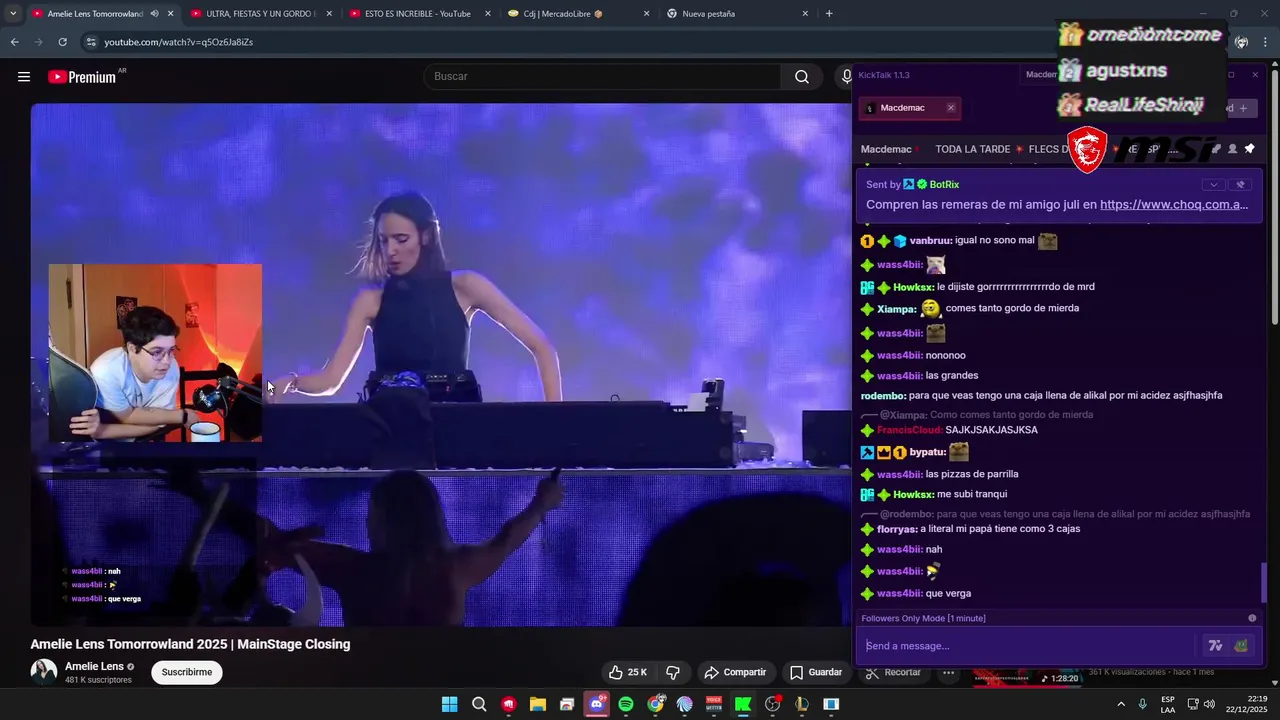The height and width of the screenshot is (720, 1280).
Task: Open the YouTube hamburger guide menu
Action: pyautogui.click(x=24, y=77)
